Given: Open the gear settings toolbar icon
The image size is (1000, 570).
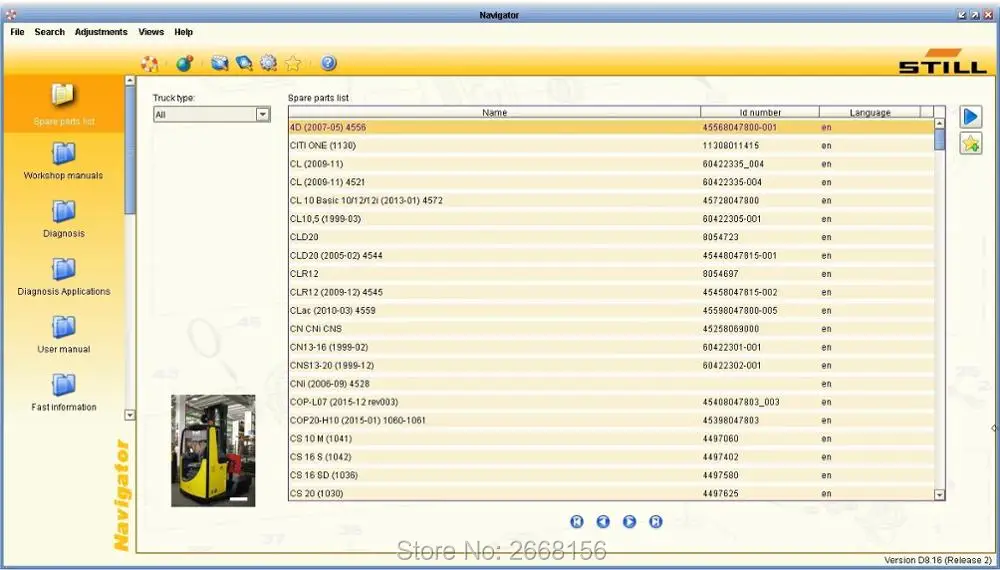Looking at the screenshot, I should (x=268, y=63).
